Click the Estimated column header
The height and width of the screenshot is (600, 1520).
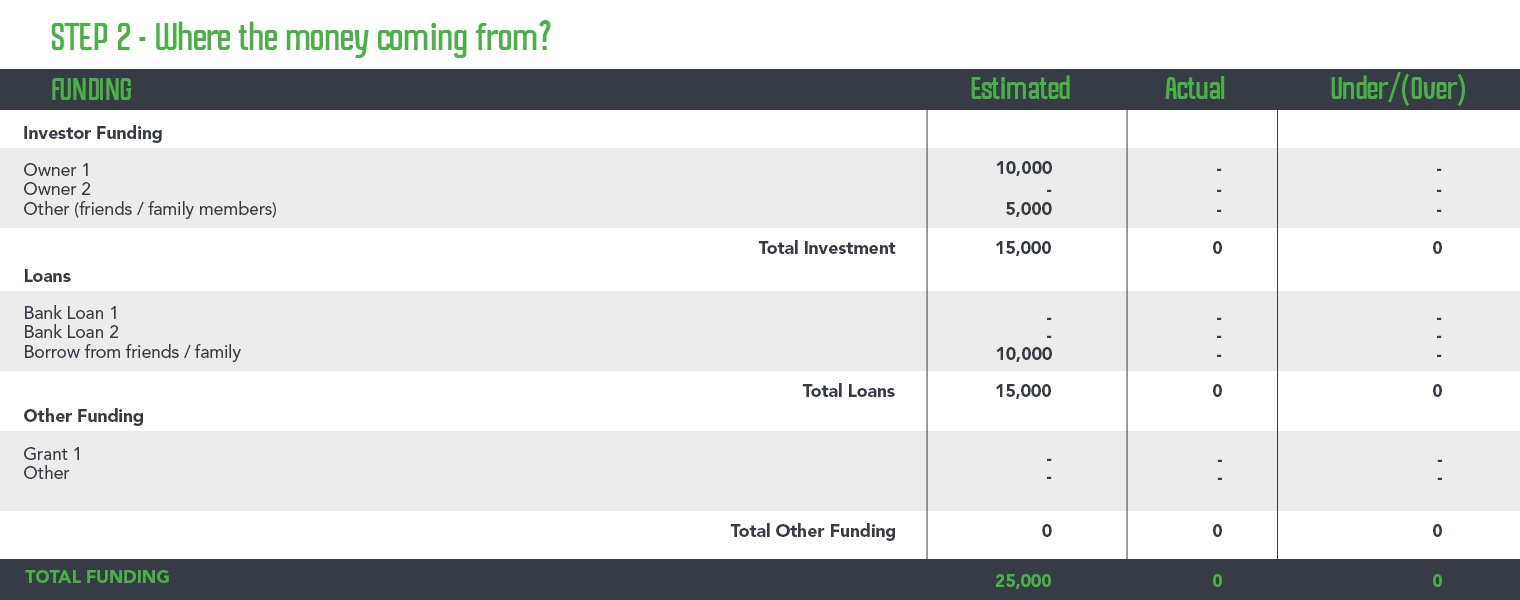tap(1020, 89)
